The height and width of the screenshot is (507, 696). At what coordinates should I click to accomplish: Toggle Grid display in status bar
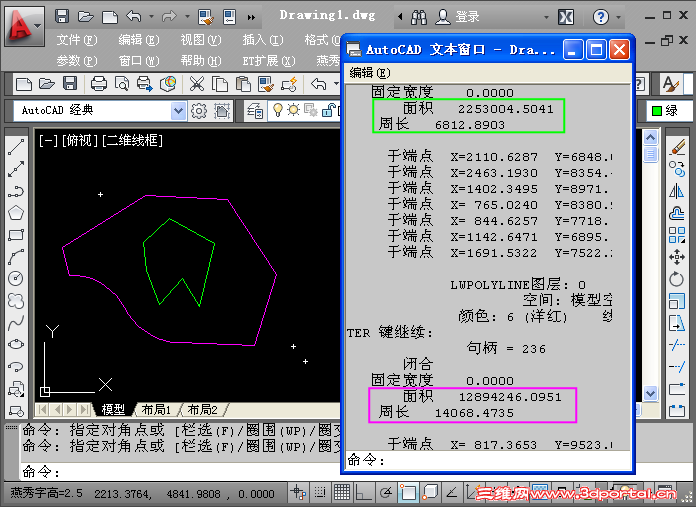click(342, 493)
